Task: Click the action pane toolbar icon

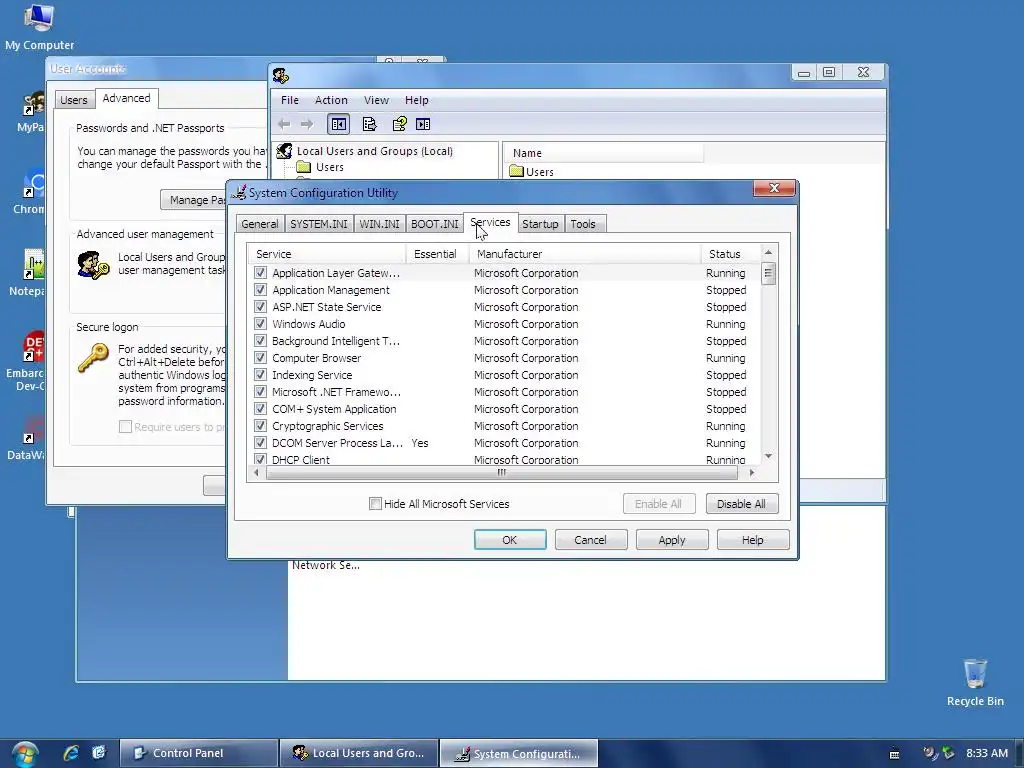Action: 423,124
